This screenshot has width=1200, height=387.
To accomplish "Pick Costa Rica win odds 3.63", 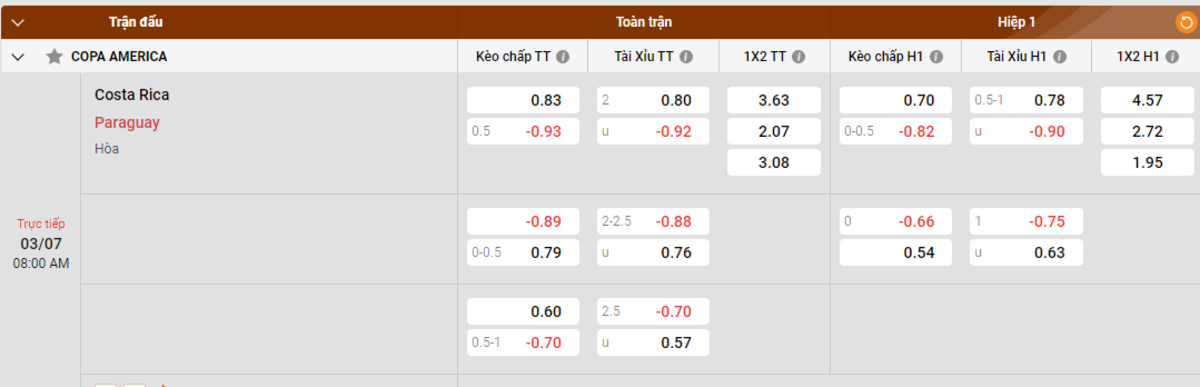I will [774, 100].
